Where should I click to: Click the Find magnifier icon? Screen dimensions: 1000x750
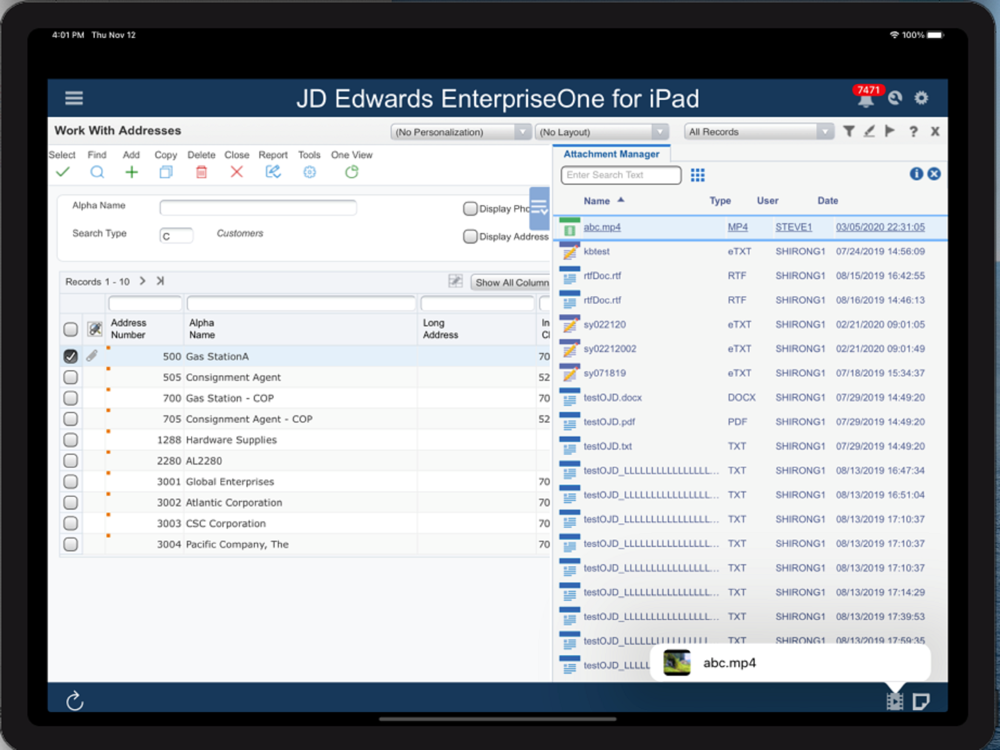click(x=97, y=172)
